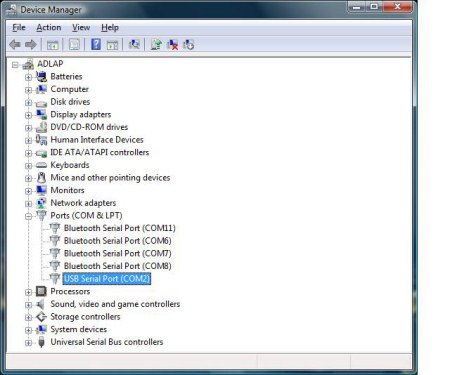Screen dimensions: 450x375
Task: Expand the Sound, video and game controllers node
Action: coord(28,305)
